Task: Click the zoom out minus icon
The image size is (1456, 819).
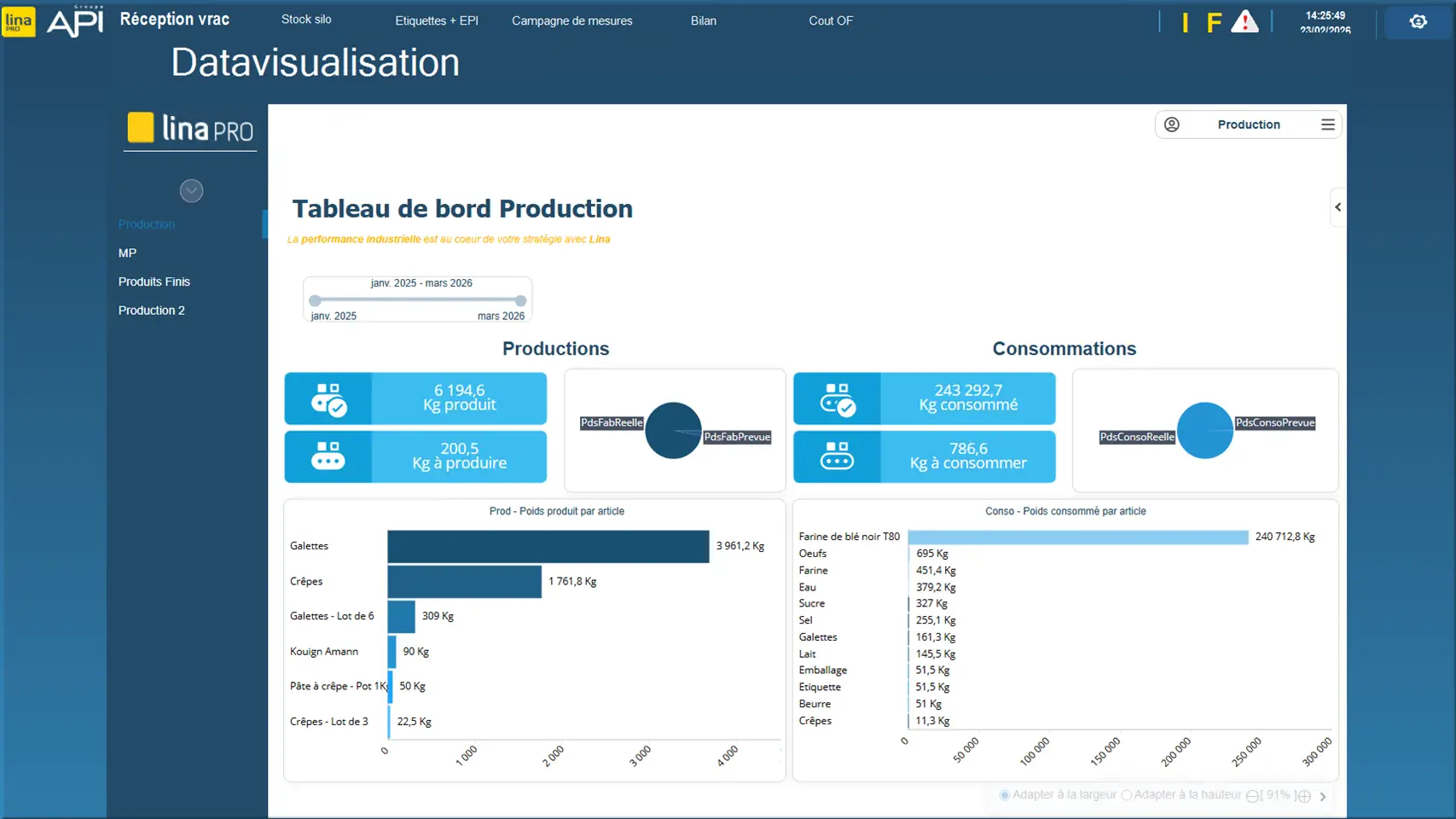Action: click(x=1252, y=796)
